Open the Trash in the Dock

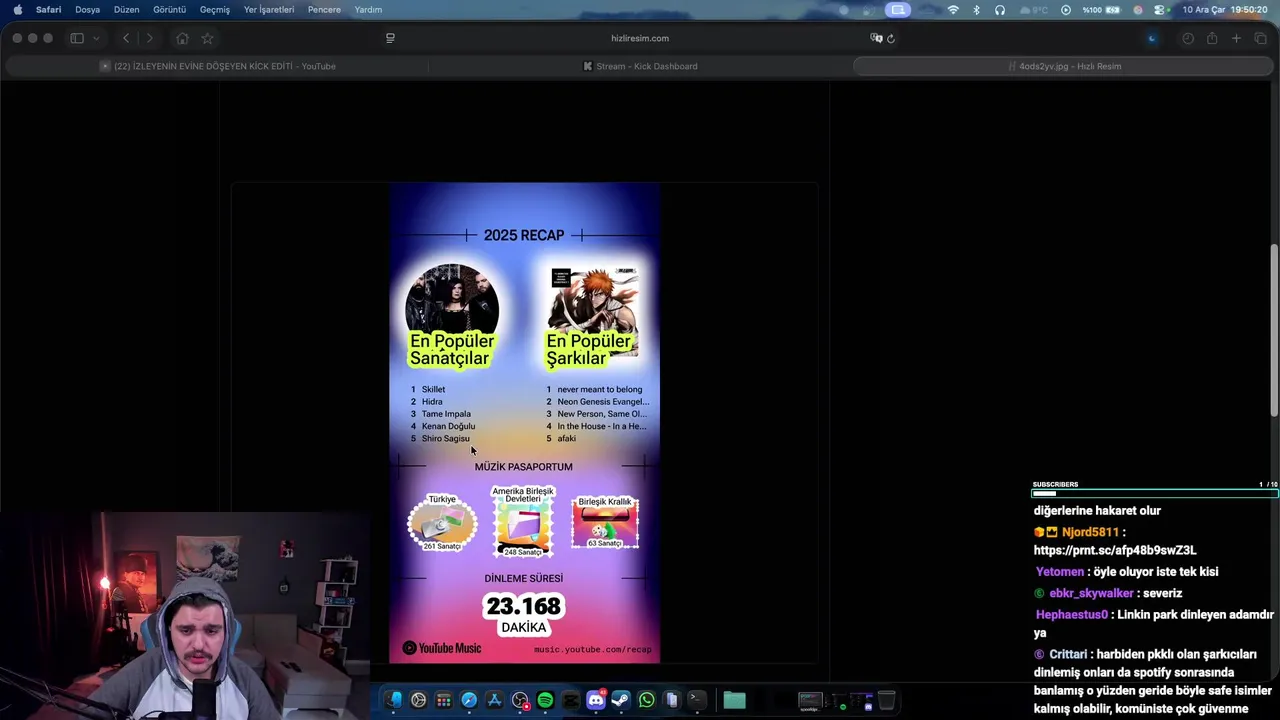pos(886,700)
